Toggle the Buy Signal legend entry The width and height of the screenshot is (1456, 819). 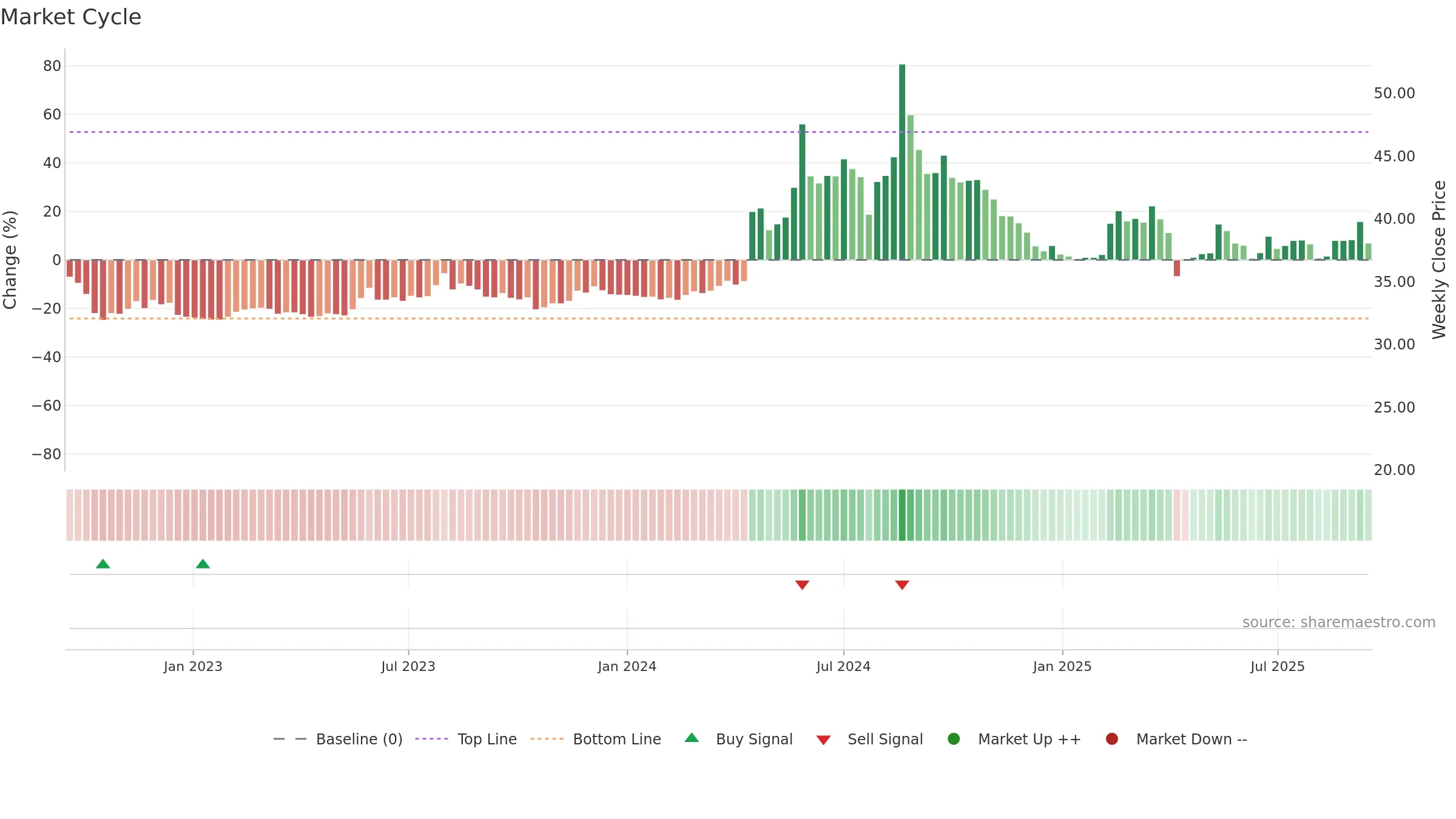click(738, 739)
